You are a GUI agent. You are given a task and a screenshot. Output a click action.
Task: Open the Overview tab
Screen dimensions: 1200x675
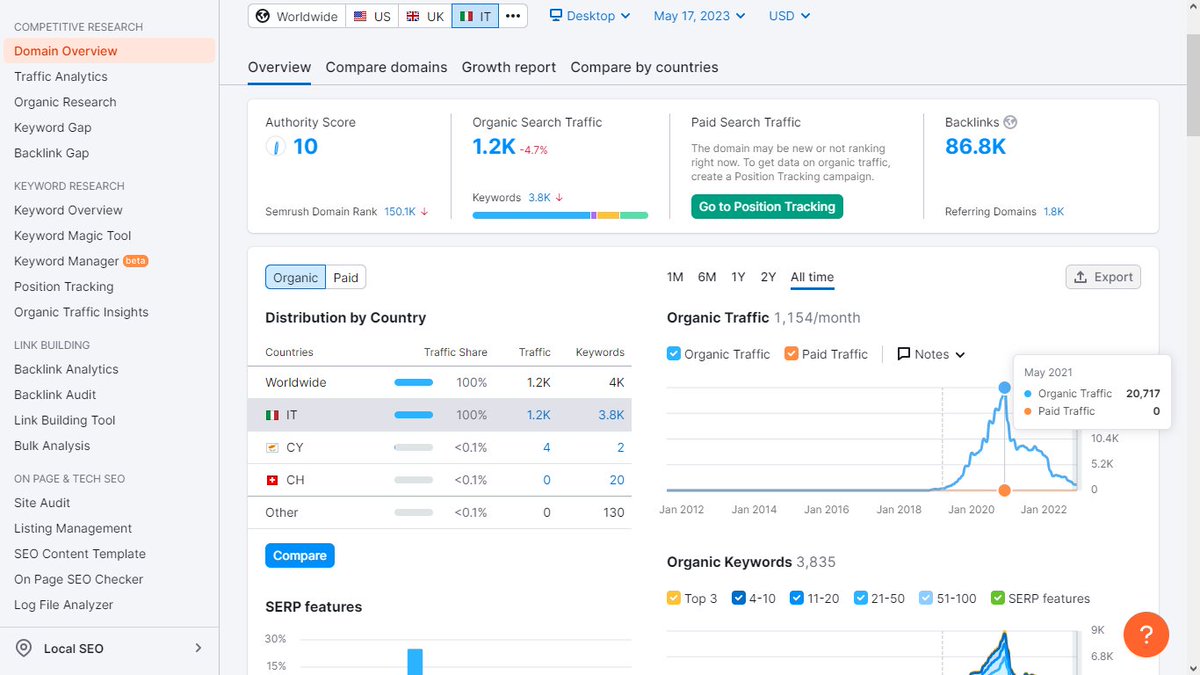[x=280, y=67]
